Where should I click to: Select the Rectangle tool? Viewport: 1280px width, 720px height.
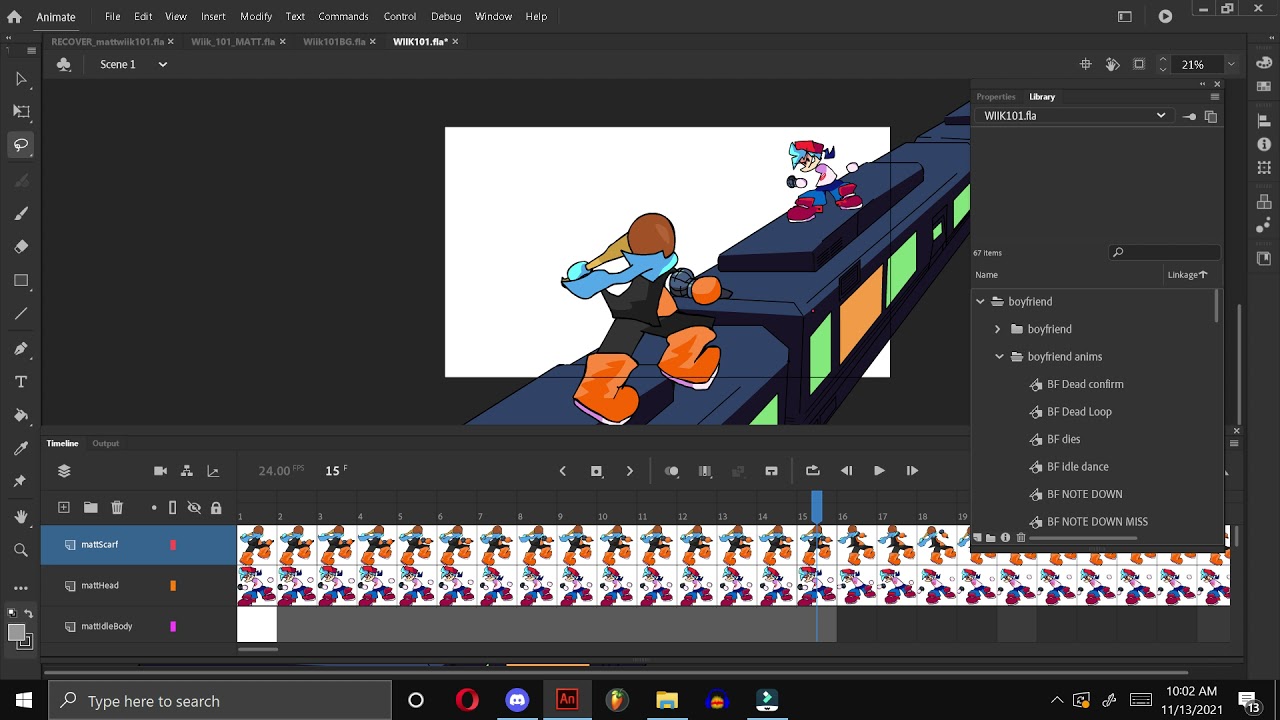(21, 281)
